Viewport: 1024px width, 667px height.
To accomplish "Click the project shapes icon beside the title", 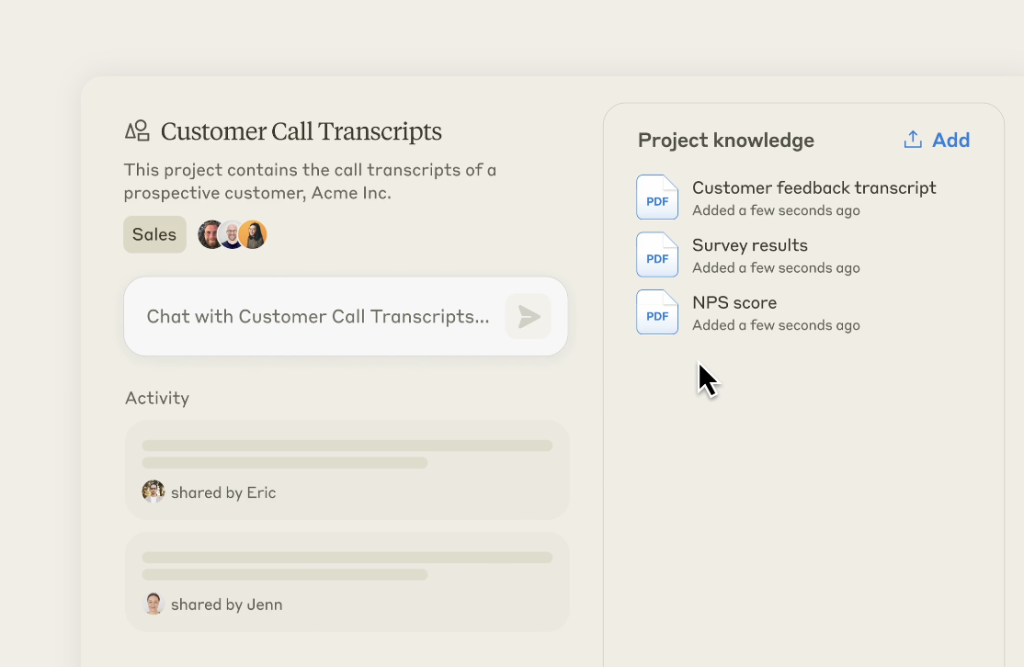I will [137, 131].
